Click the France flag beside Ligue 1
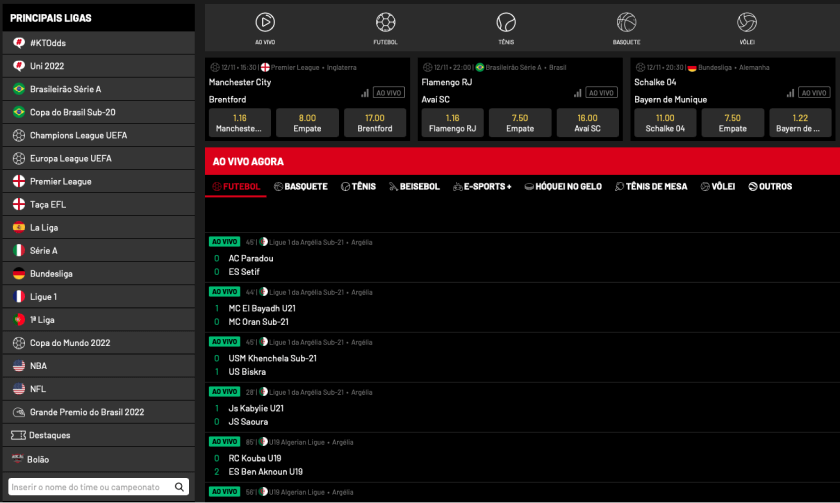Viewport: 840px width, 503px height. pyautogui.click(x=19, y=296)
